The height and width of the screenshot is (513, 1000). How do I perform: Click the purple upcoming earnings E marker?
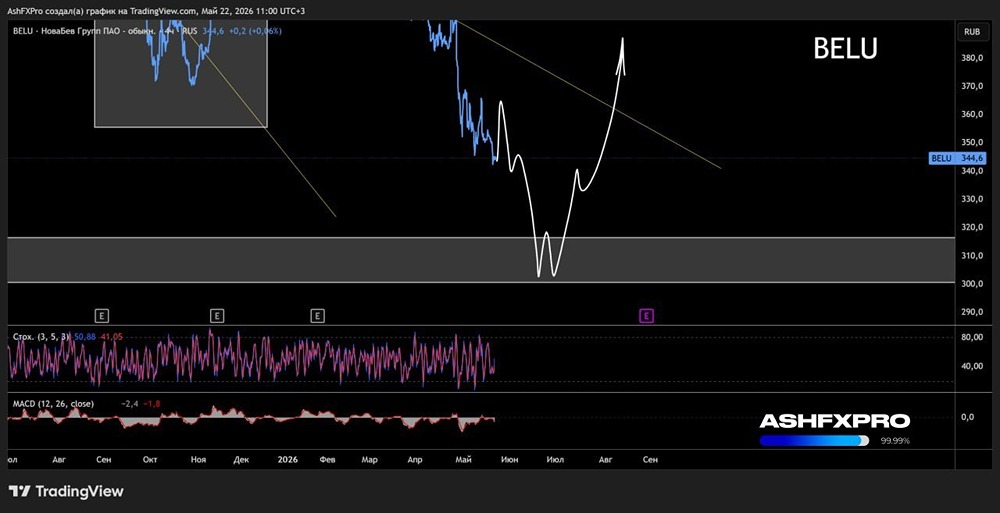pos(647,315)
